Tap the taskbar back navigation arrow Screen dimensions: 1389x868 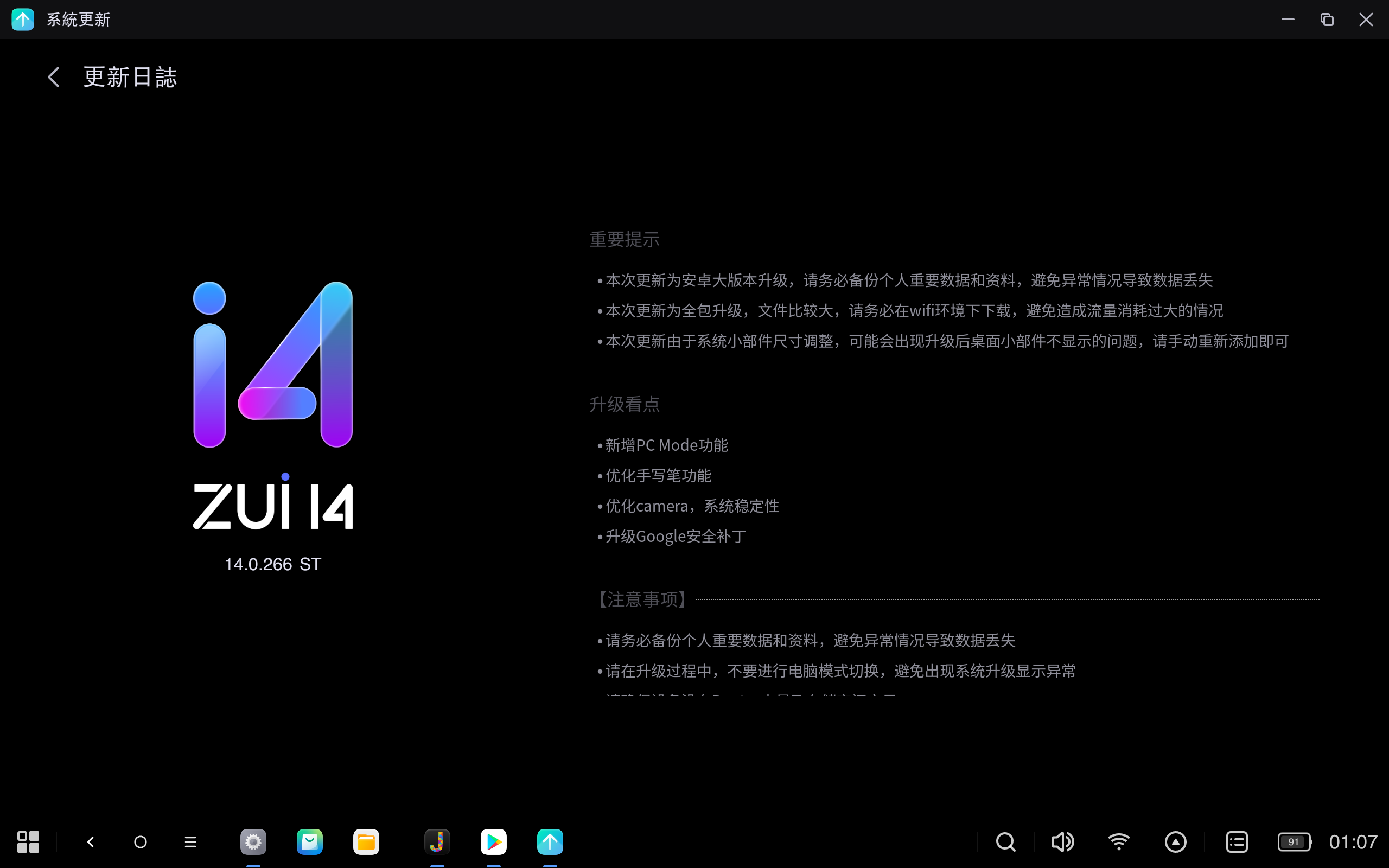[x=90, y=842]
